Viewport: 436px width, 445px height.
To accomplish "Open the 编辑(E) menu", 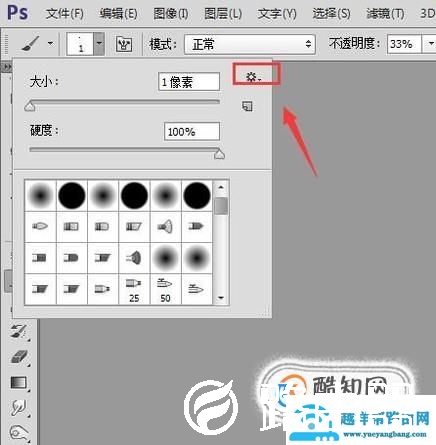I will (118, 14).
